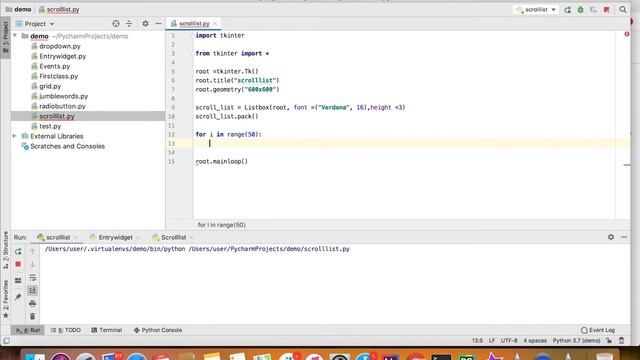Screen dimensions: 640x360
Task: Open Project panel settings gear
Action: pyautogui.click(x=145, y=24)
